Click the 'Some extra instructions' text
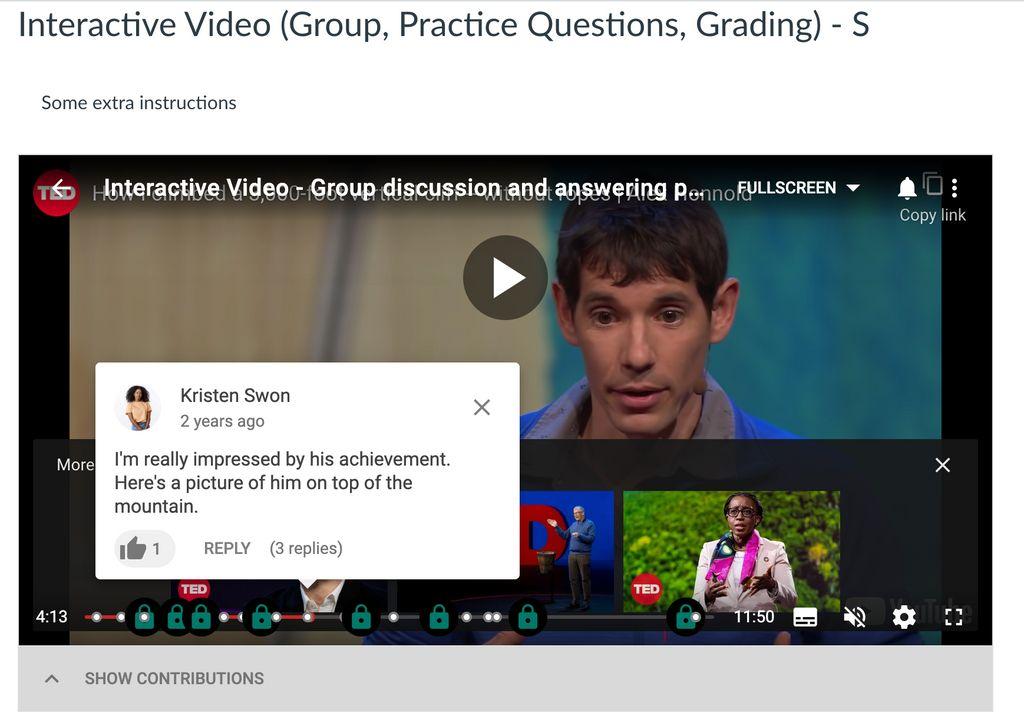Screen dimensions: 1024x725 (x=138, y=103)
